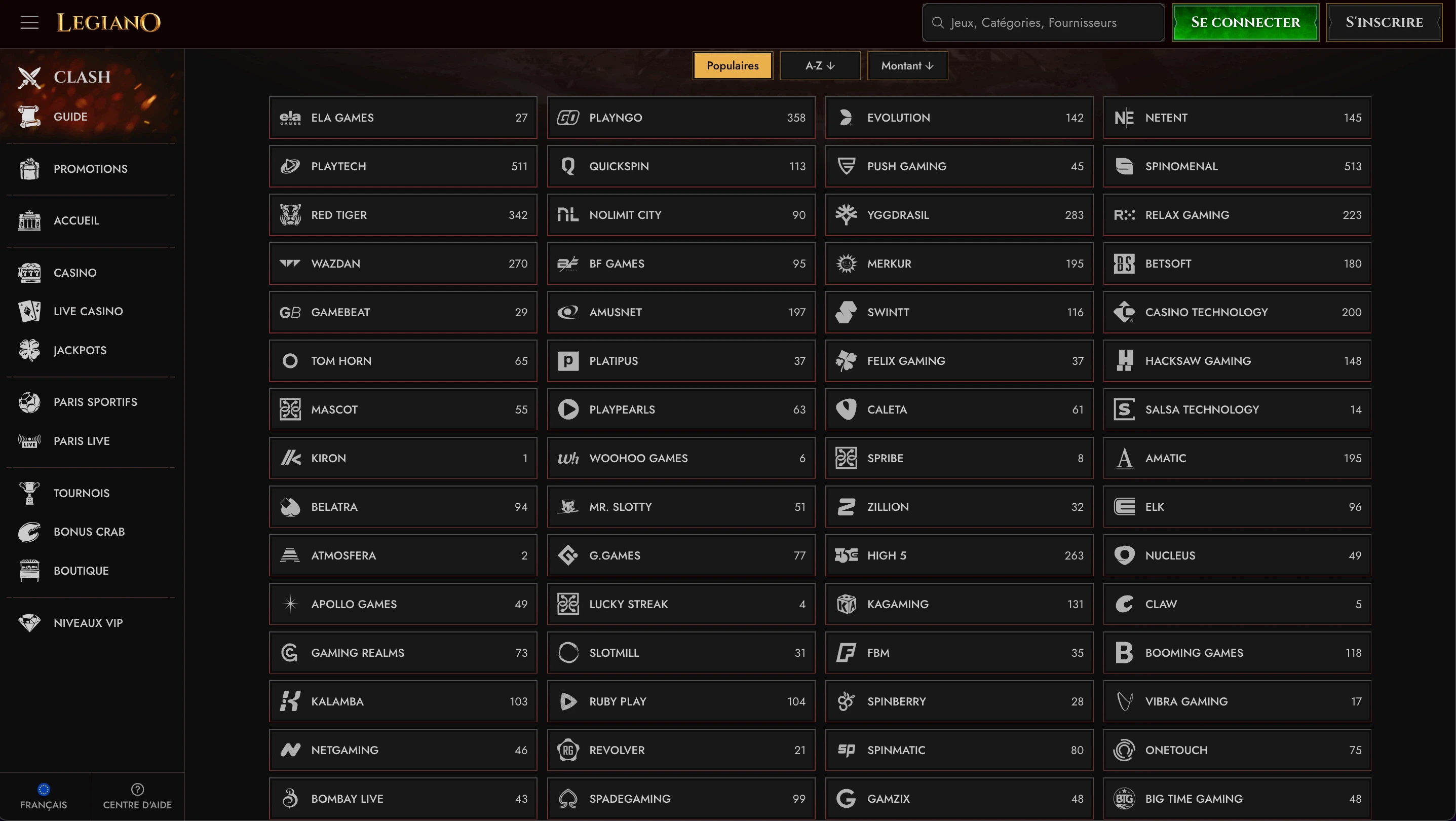Open the Spinomenal provider games
Viewport: 1456px width, 821px height.
click(x=1237, y=166)
